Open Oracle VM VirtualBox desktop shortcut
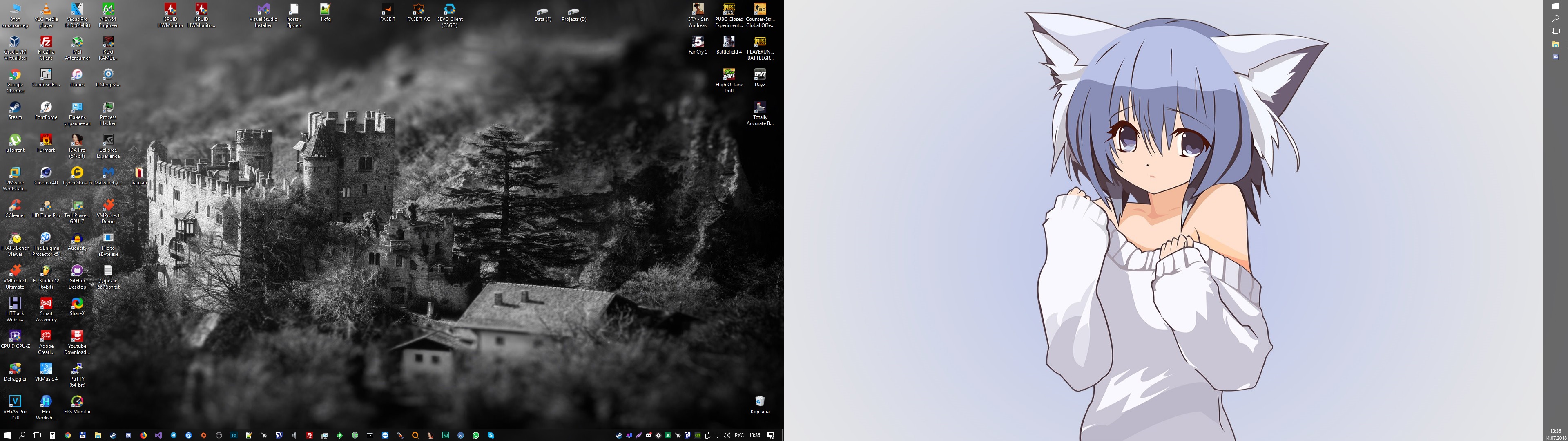 click(x=15, y=48)
